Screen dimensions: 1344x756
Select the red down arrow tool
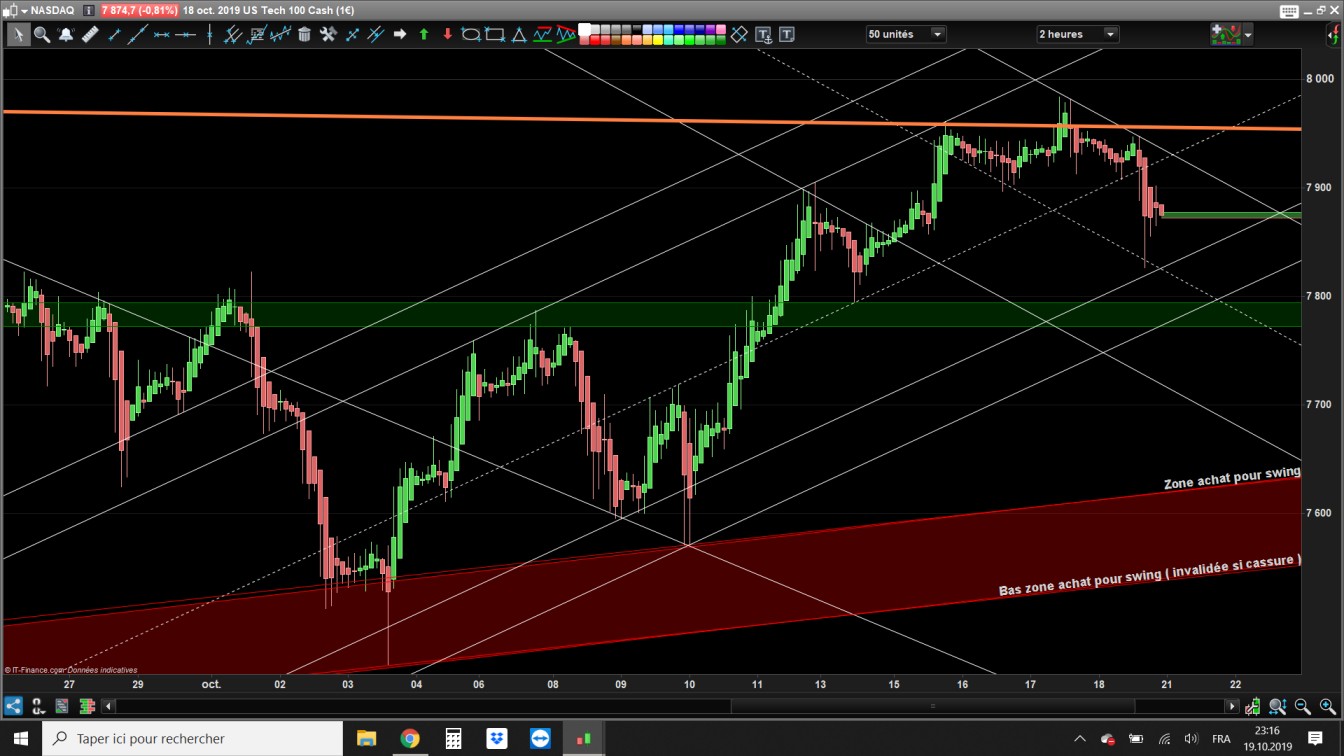tap(447, 34)
